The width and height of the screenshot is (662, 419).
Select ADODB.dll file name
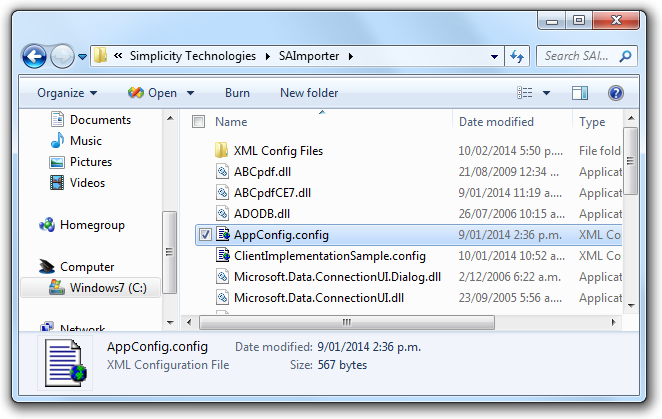(x=262, y=214)
